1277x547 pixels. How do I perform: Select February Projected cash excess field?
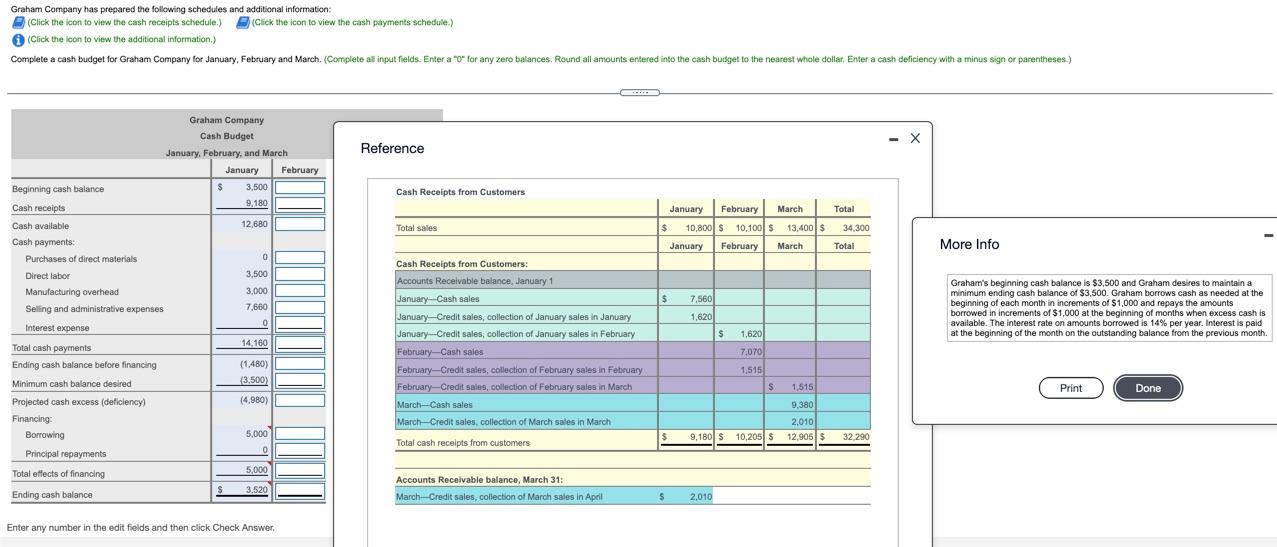click(301, 401)
